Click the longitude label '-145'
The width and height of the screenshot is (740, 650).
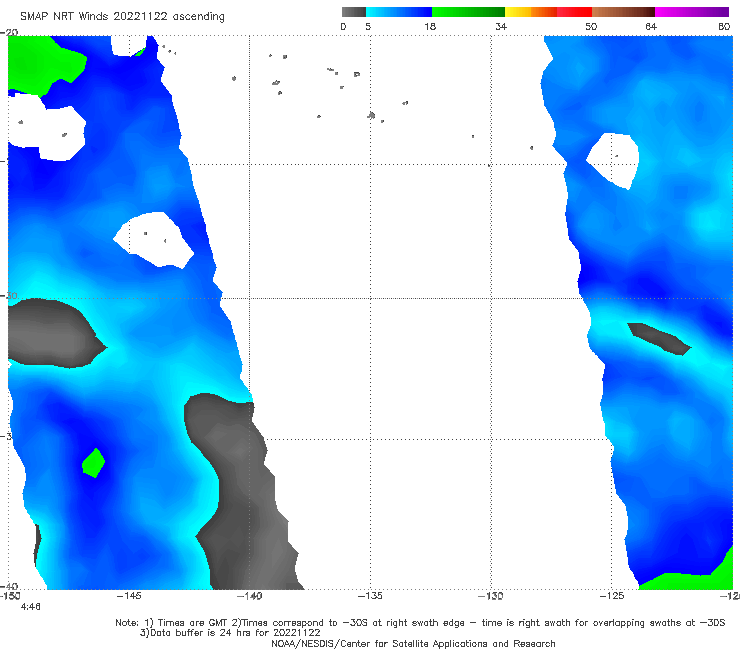[129, 596]
